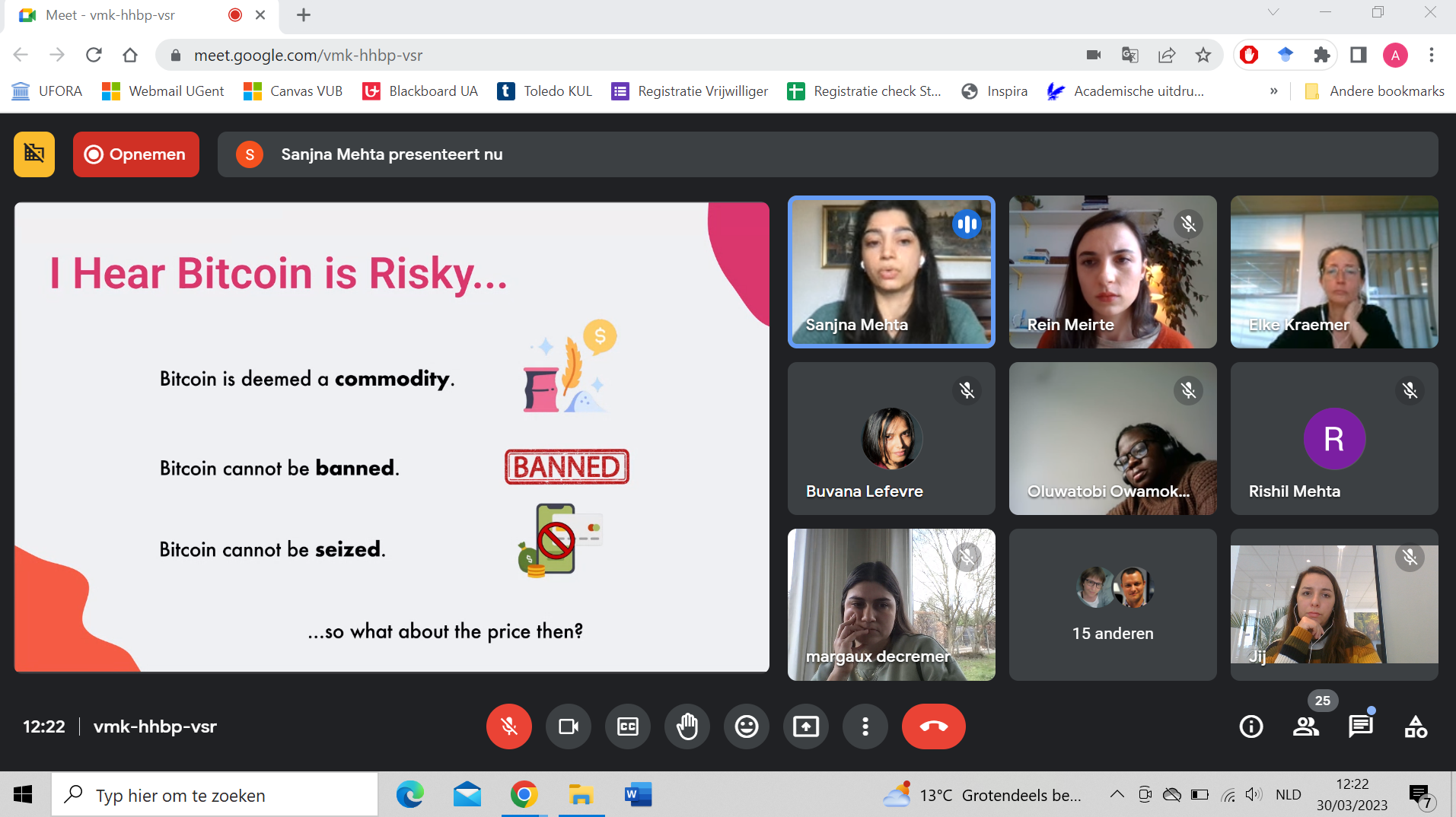Raise hand in the meeting
The height and width of the screenshot is (817, 1456).
click(687, 726)
